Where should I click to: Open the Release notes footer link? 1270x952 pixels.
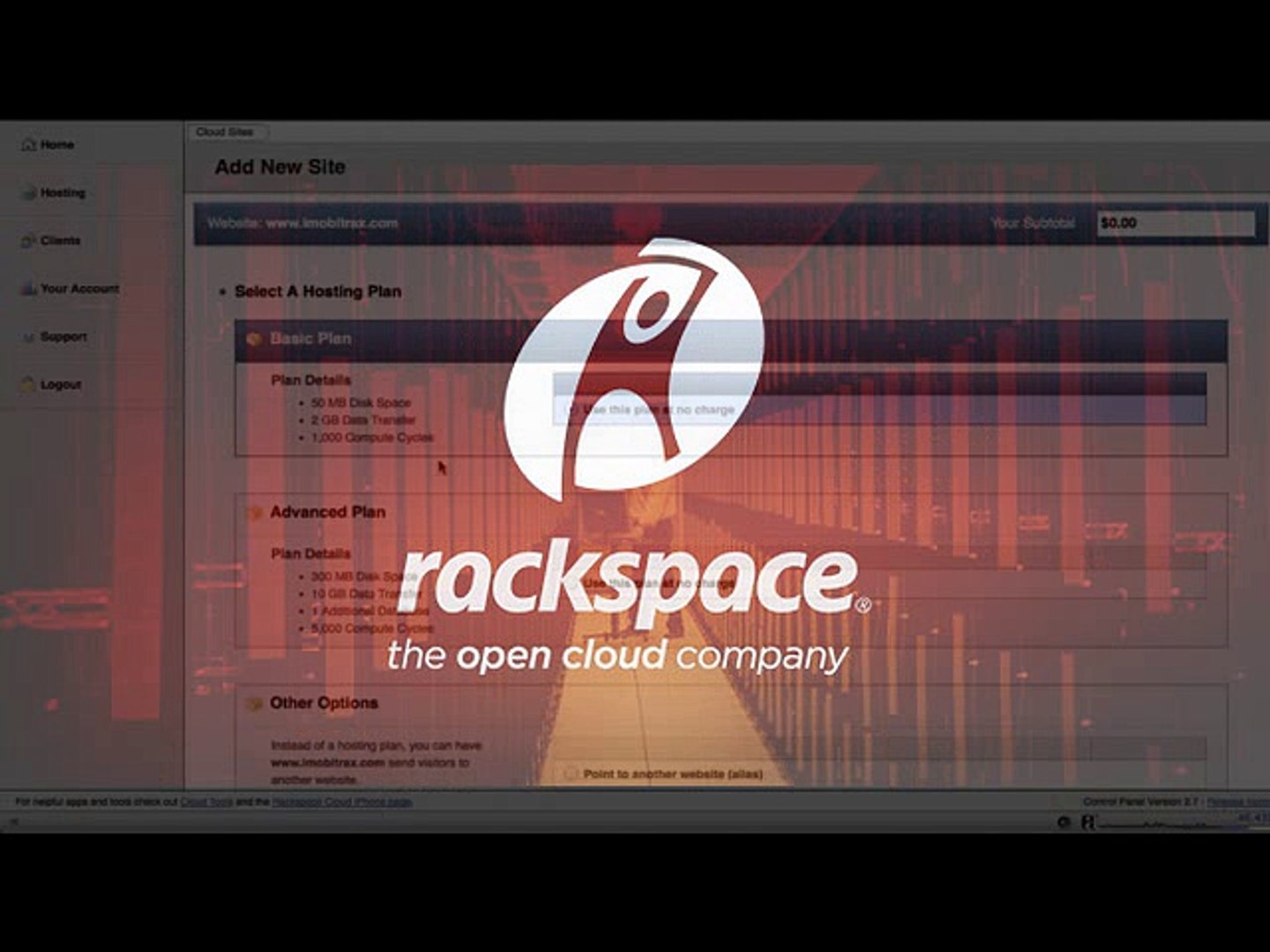[x=1237, y=802]
